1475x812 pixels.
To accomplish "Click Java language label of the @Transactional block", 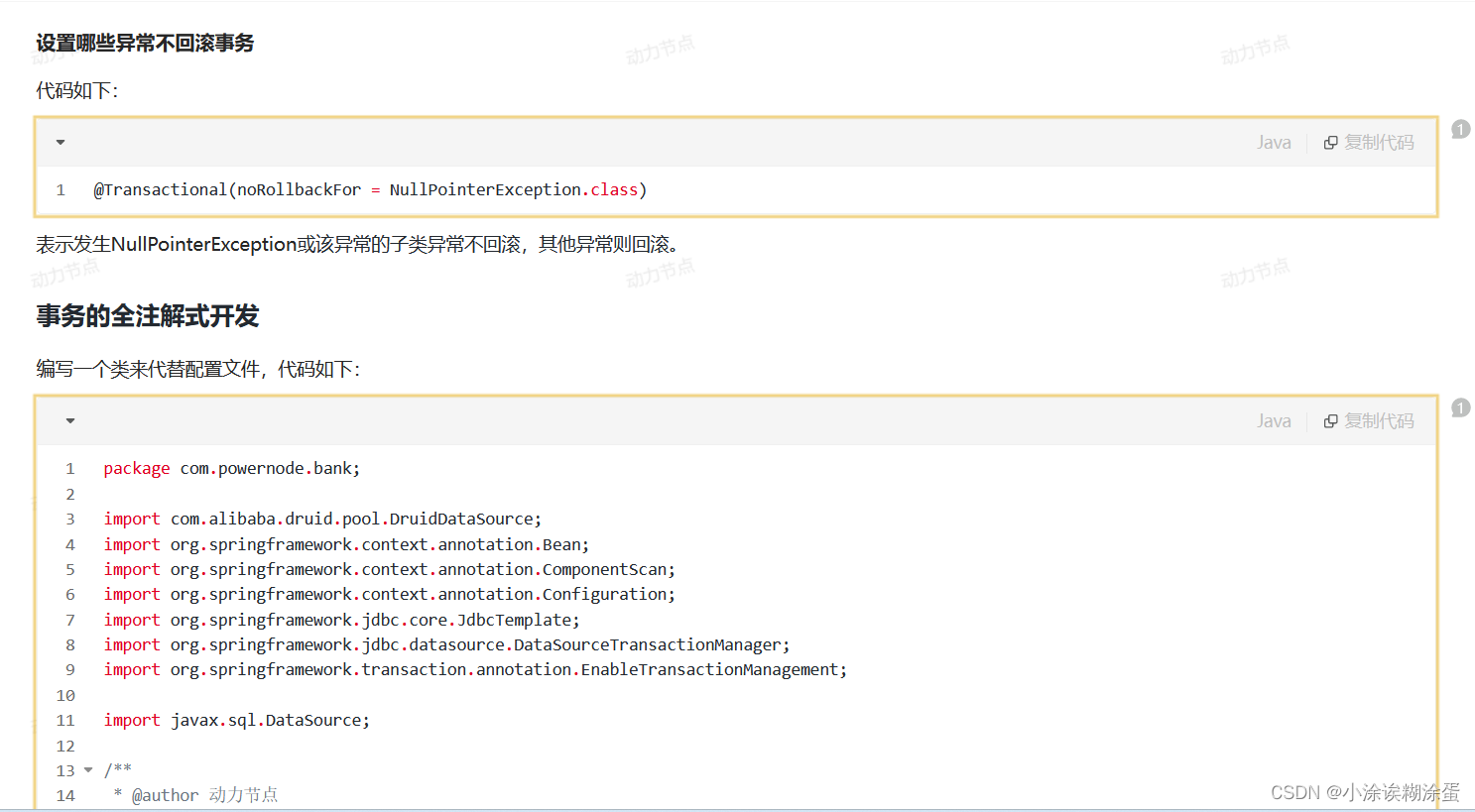I will pos(1274,143).
